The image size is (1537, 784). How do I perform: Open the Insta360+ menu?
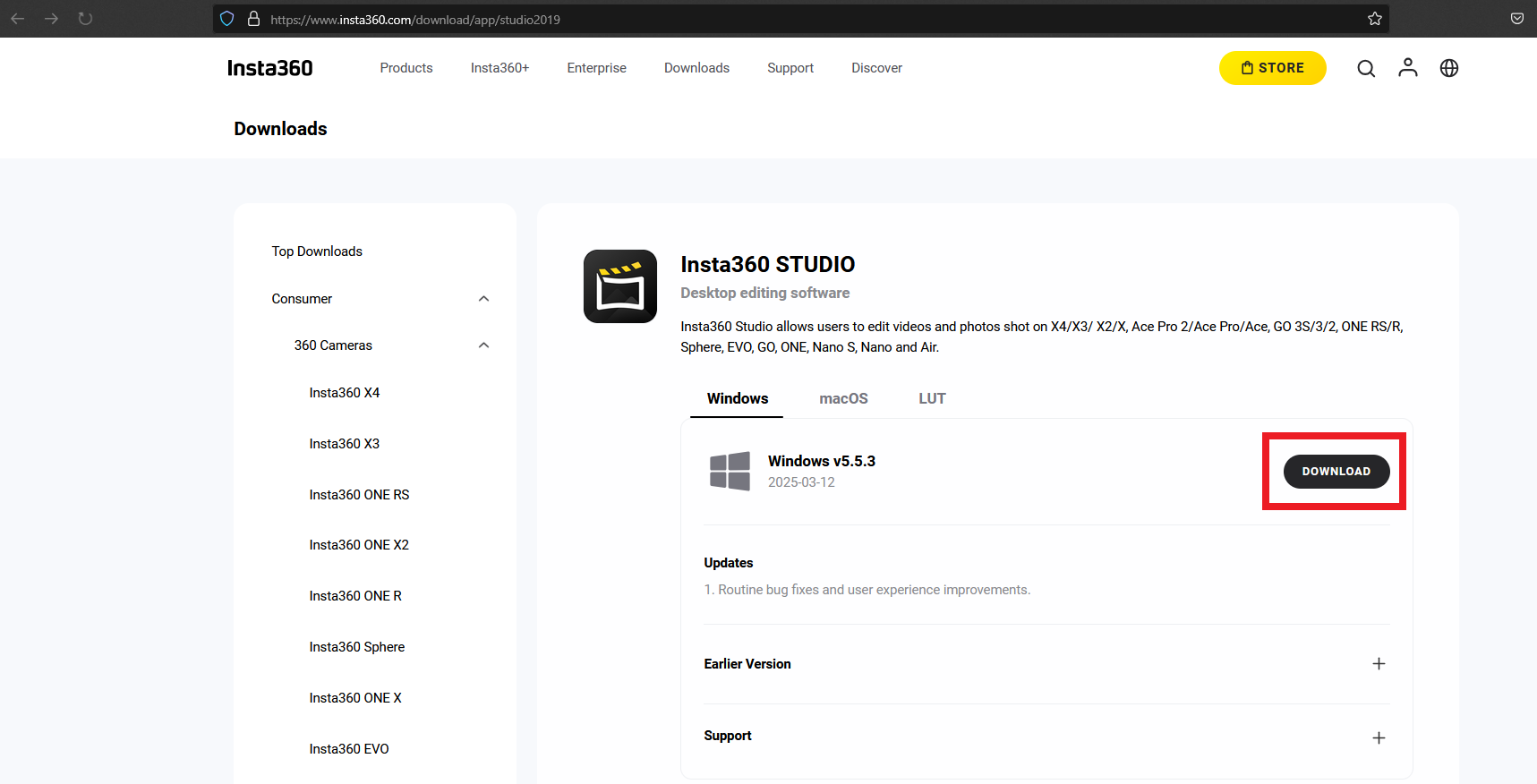(x=500, y=68)
